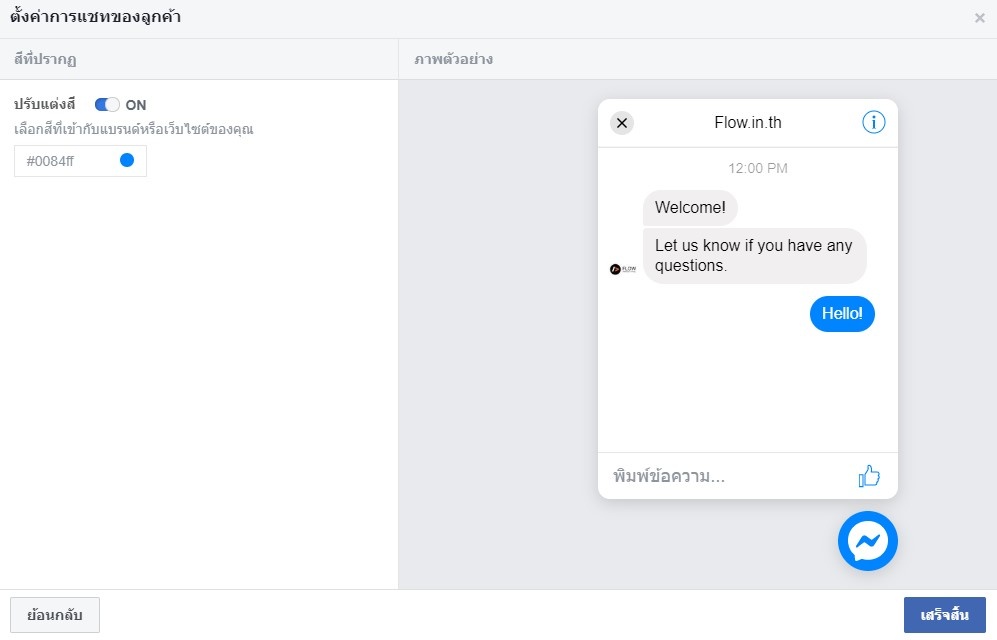
Task: Click the Flow.in.th chat title
Action: [x=748, y=122]
